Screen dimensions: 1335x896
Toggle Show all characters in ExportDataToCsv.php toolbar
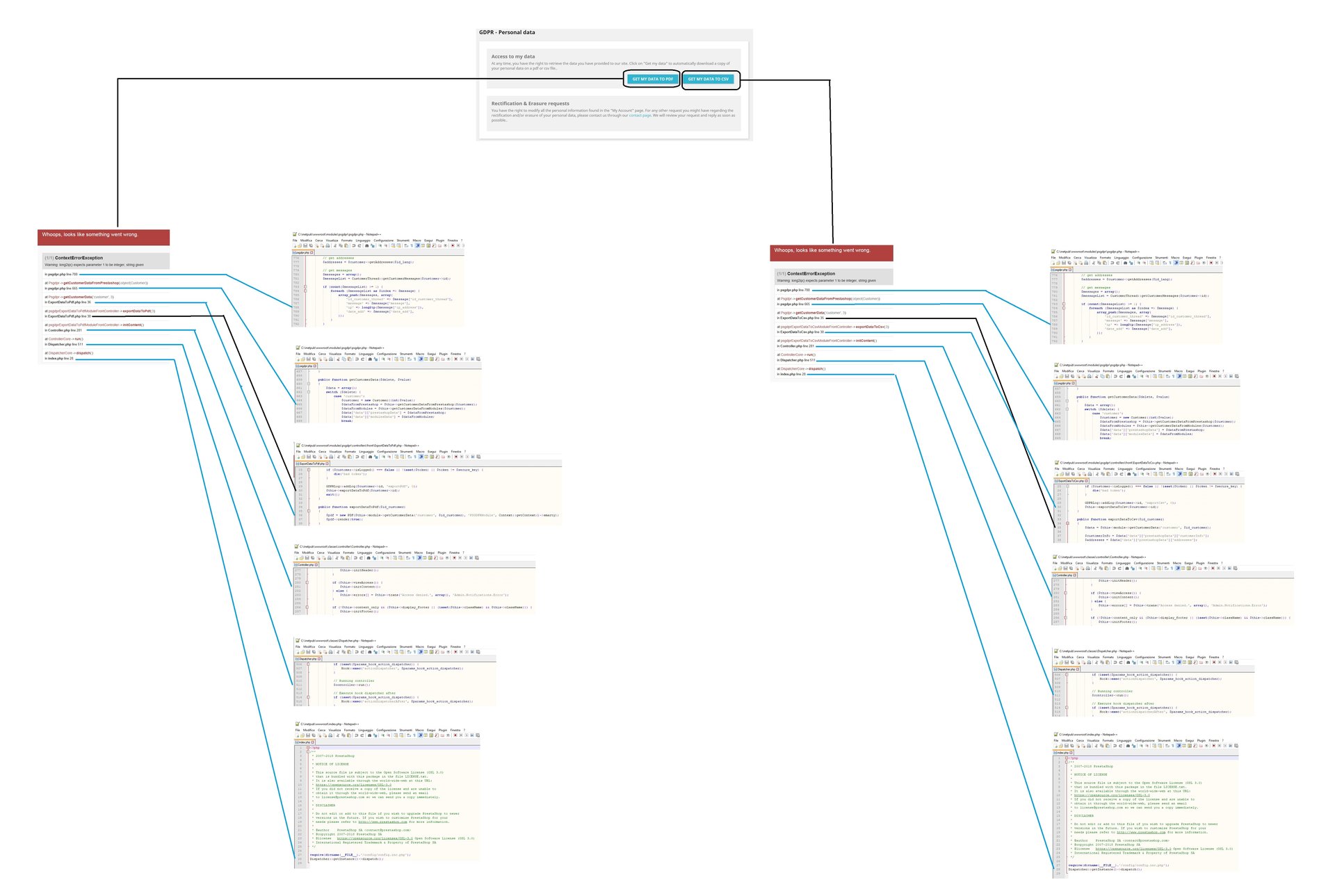[x=1174, y=474]
